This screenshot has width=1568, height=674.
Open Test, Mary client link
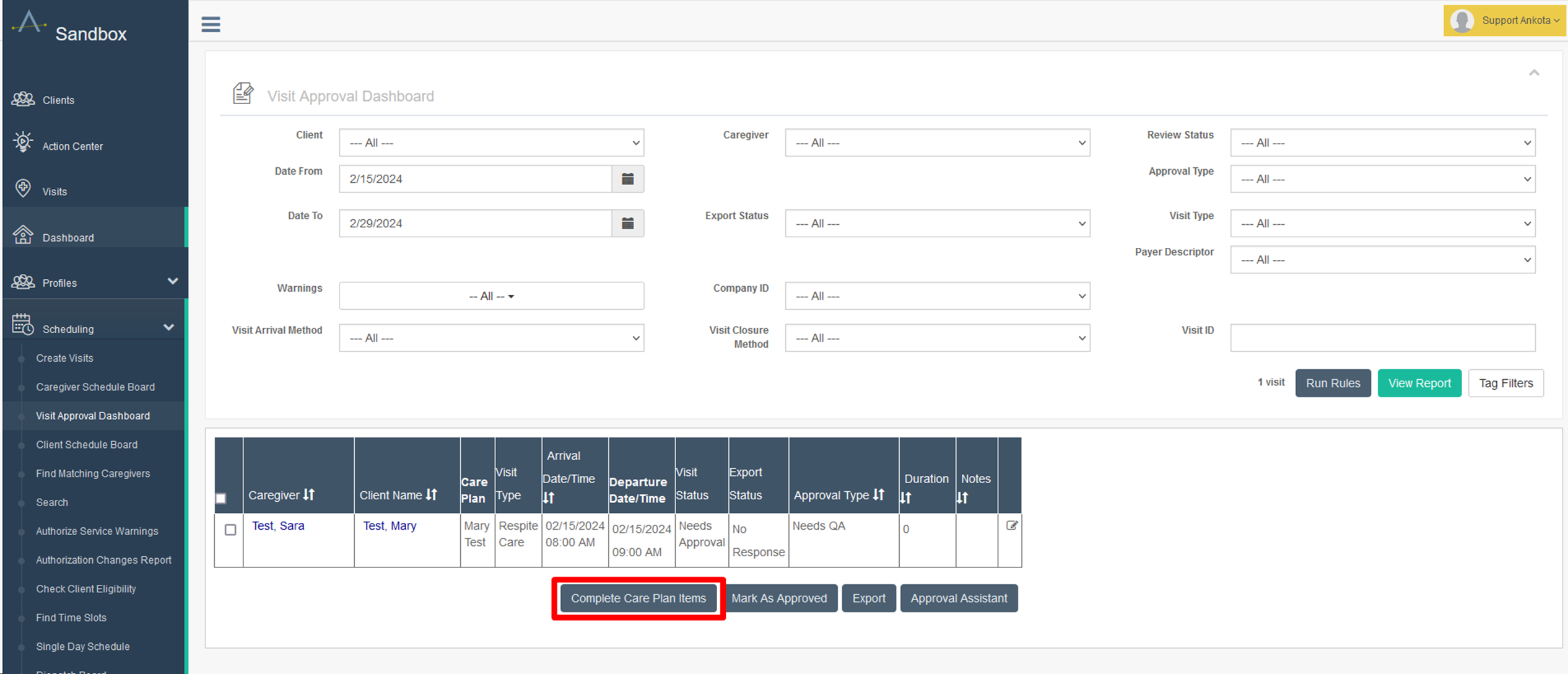[389, 526]
